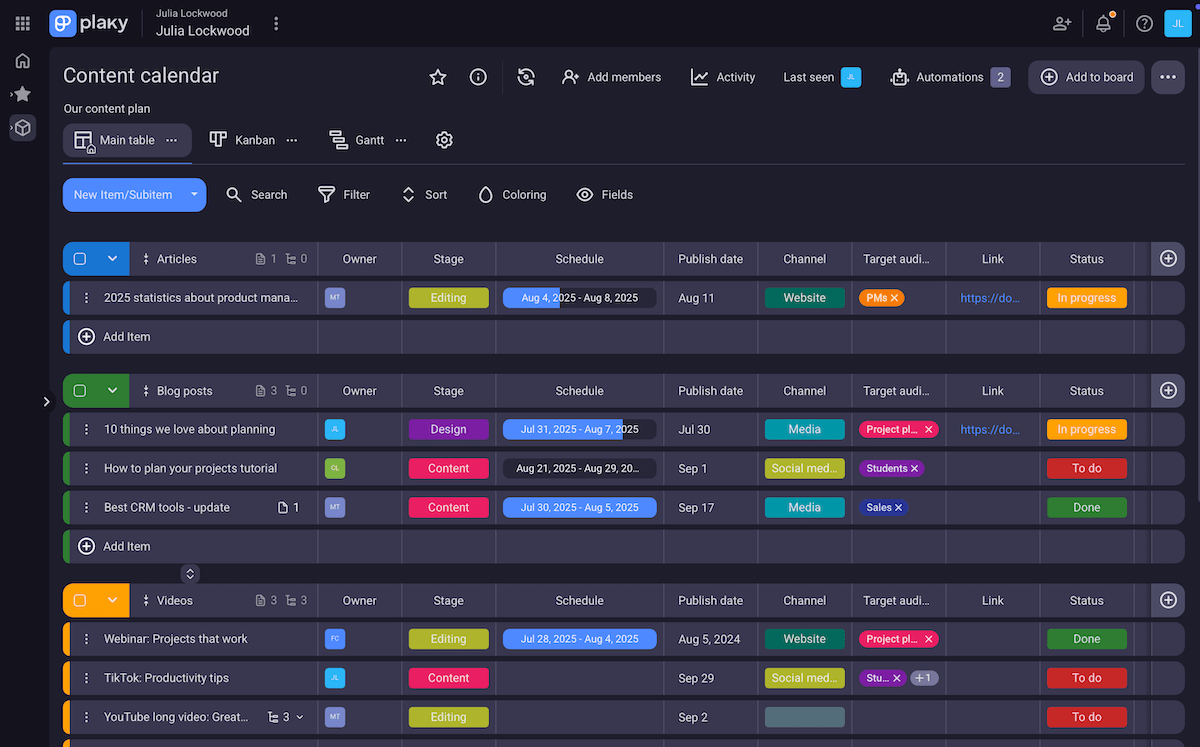Open board settings gear beside Gantt tab
Image resolution: width=1200 pixels, height=747 pixels.
coord(444,140)
